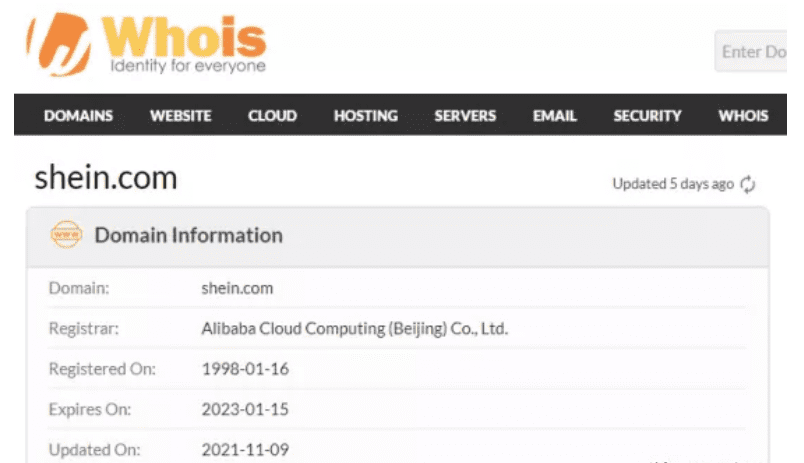This screenshot has height=463, width=804.
Task: Open the CLOUD menu item
Action: click(272, 116)
